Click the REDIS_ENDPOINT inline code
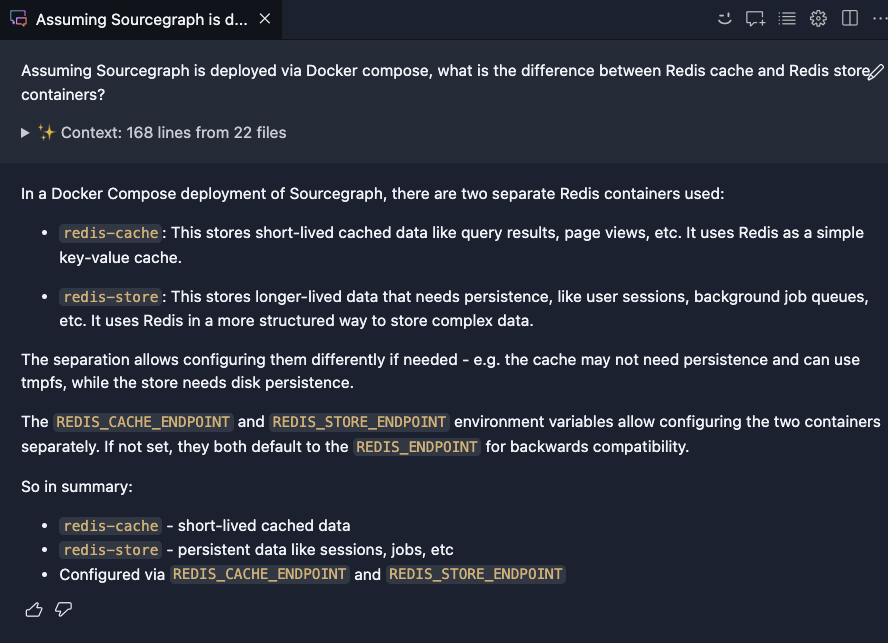 [x=417, y=447]
